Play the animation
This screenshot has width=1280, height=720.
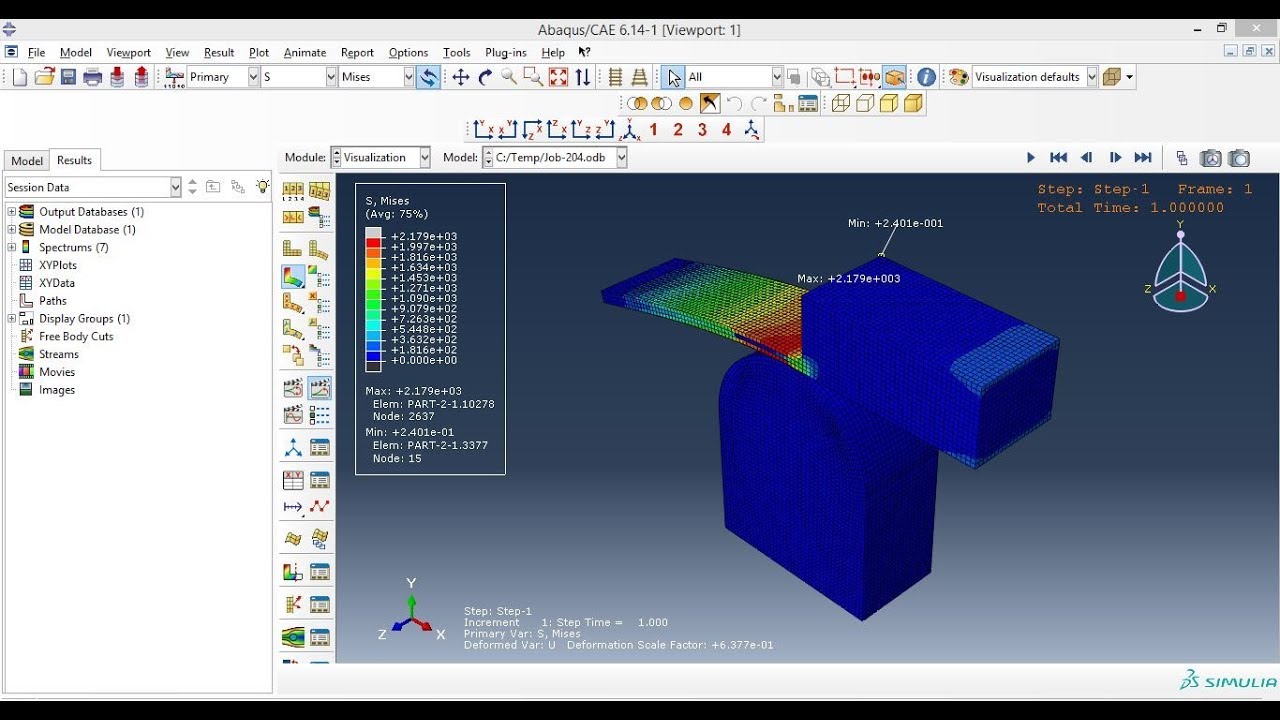pyautogui.click(x=1031, y=158)
